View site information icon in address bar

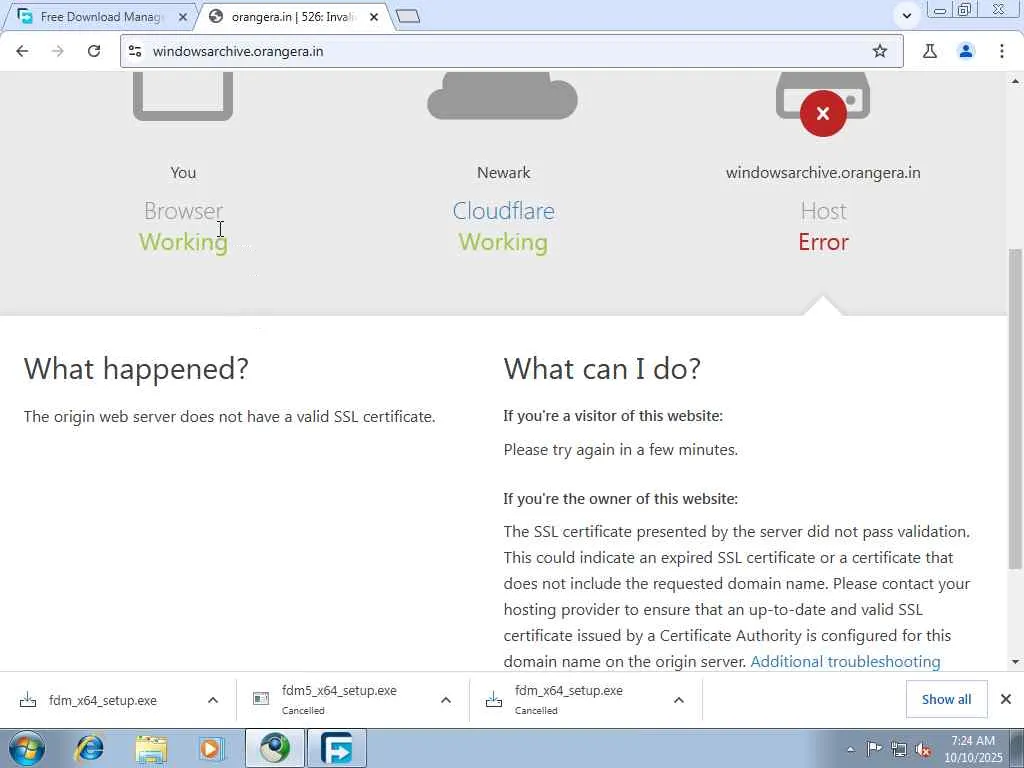(x=135, y=51)
